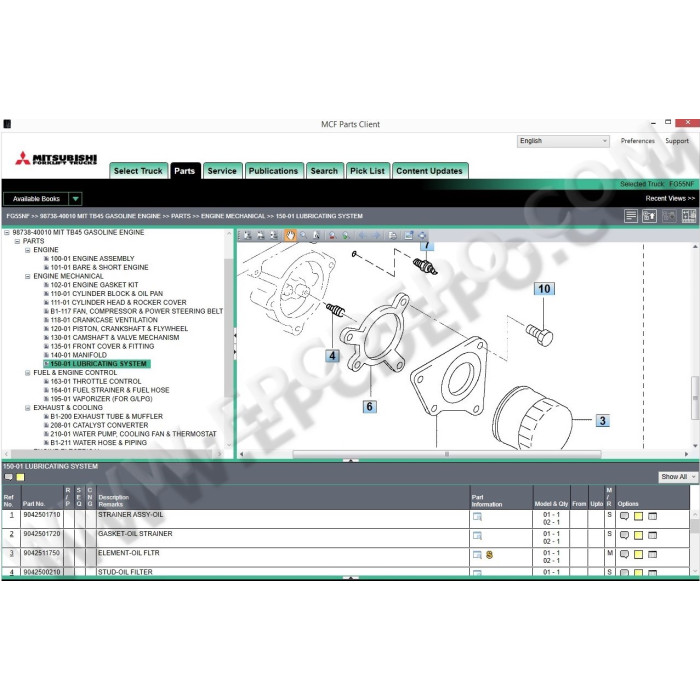The image size is (700, 700).
Task: Open part information for GASKET-OIL STRAINER
Action: coord(477,536)
